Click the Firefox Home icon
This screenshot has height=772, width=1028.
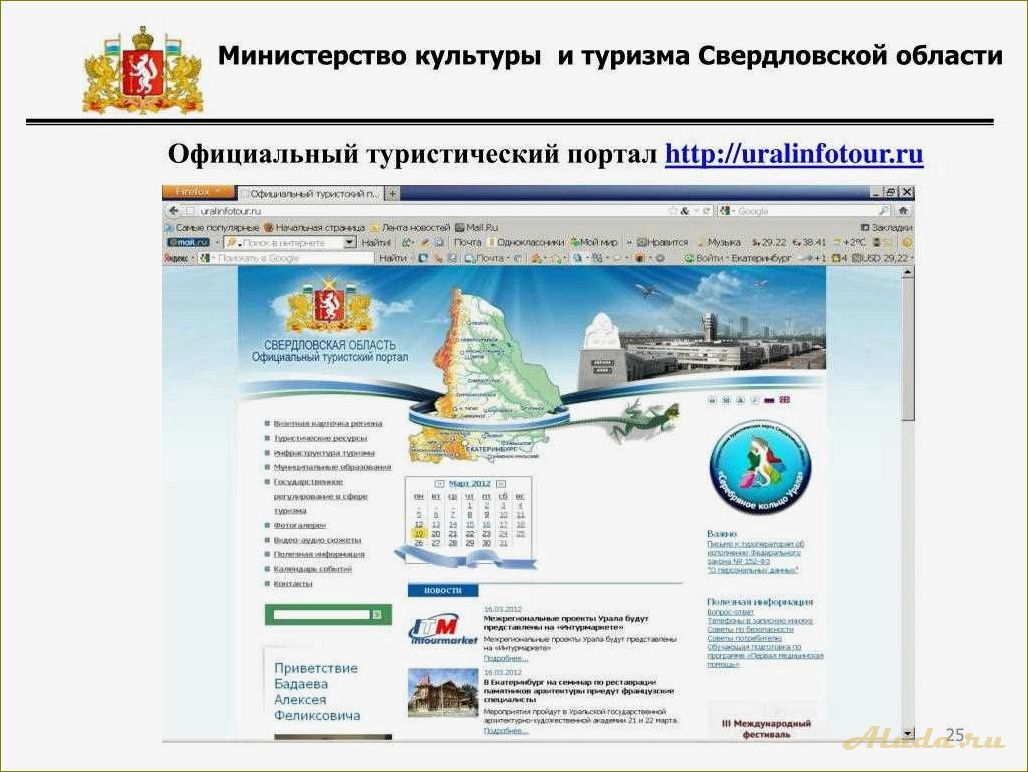(x=904, y=211)
